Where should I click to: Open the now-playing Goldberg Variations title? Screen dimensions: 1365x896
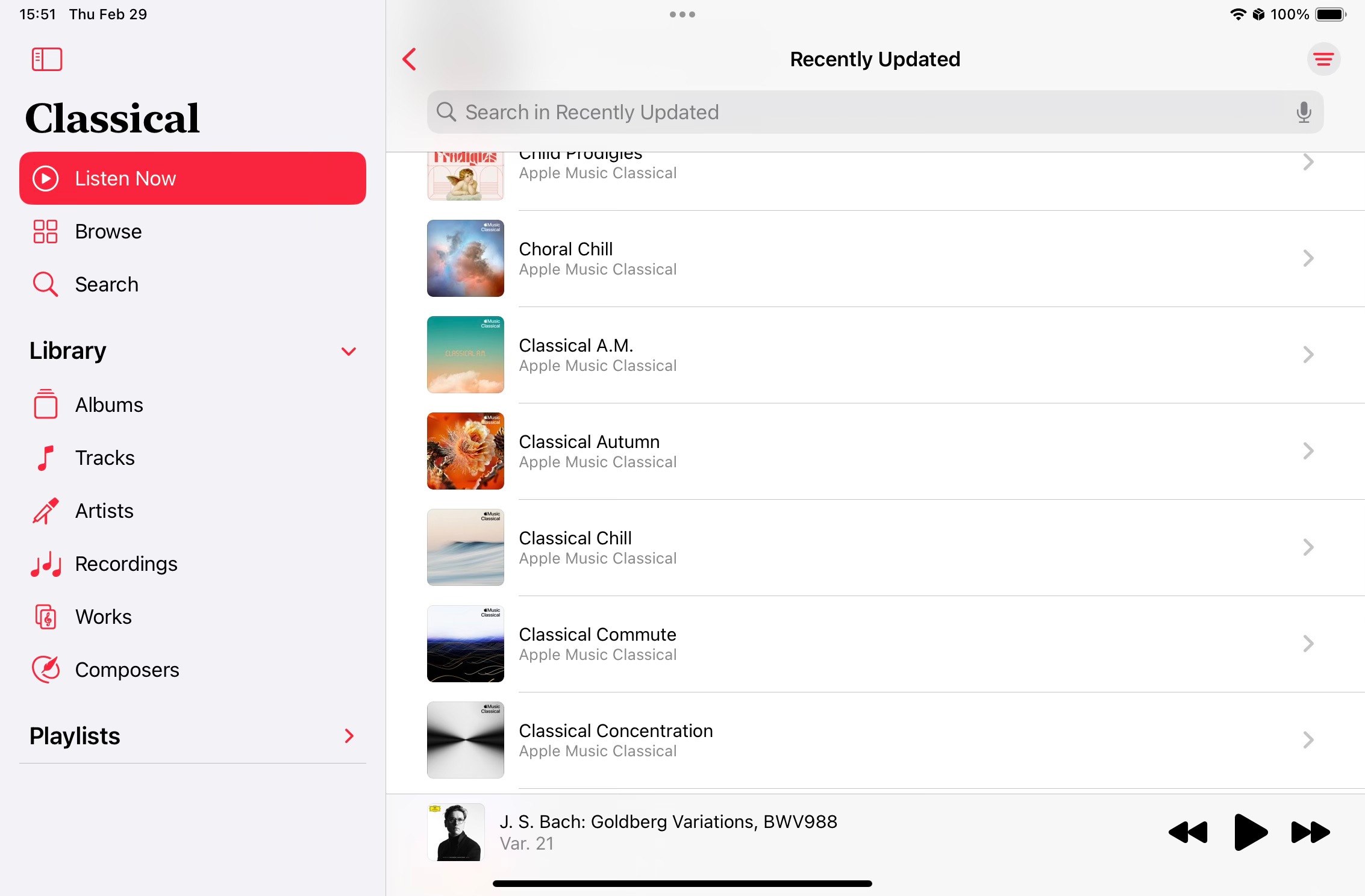(x=669, y=821)
